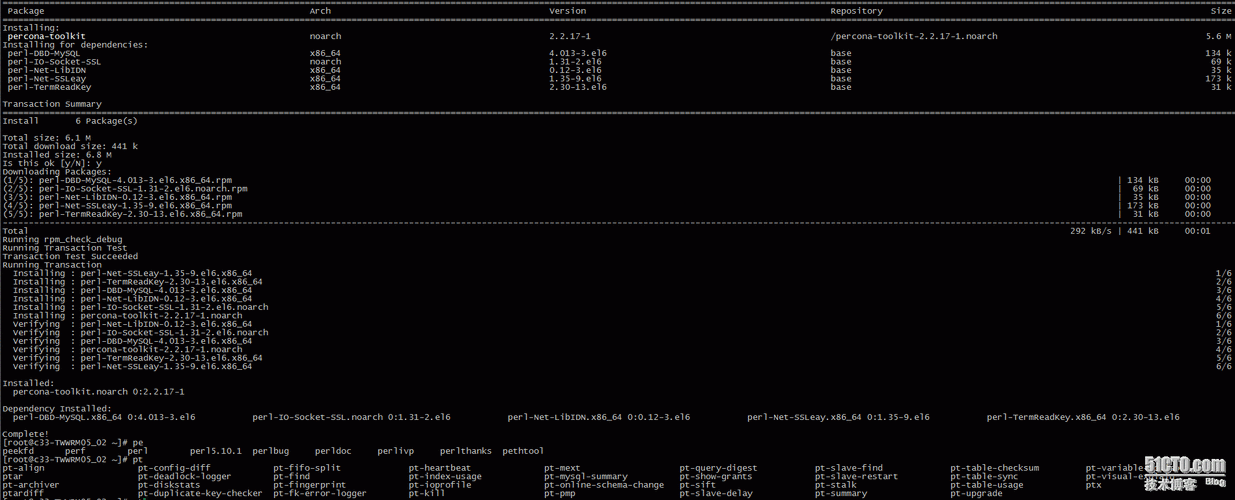The image size is (1235, 500).
Task: Click the "Running Transaction Test" line
Action: coord(65,248)
